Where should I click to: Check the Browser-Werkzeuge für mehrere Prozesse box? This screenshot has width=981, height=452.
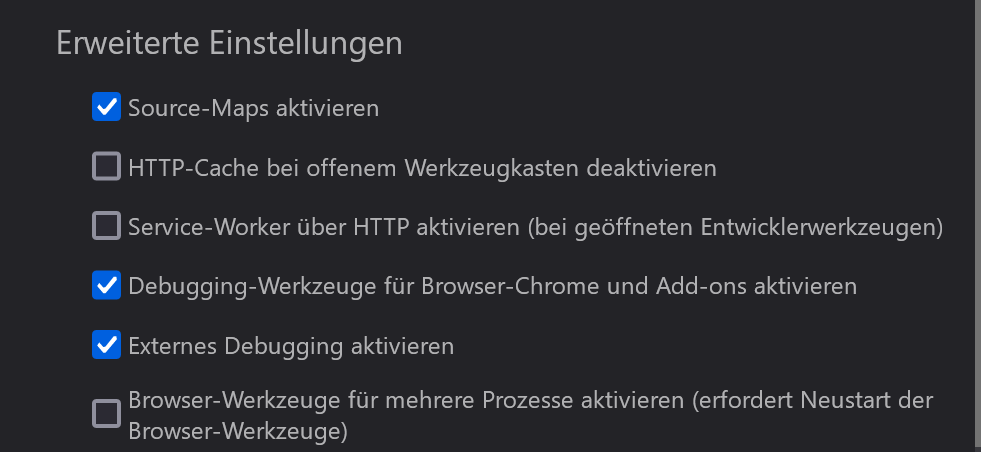pos(106,414)
